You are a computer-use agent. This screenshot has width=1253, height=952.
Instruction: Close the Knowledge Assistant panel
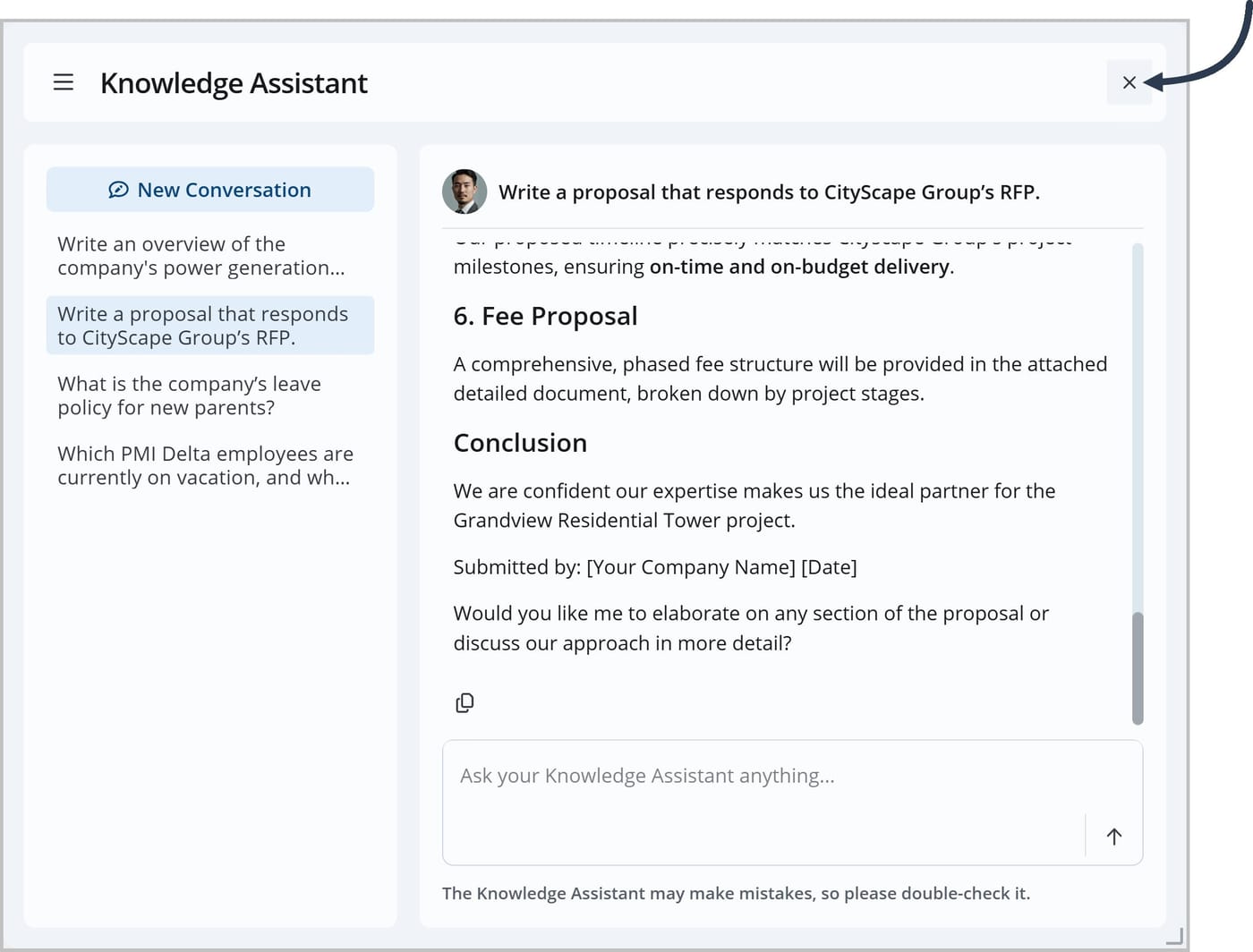click(x=1129, y=82)
